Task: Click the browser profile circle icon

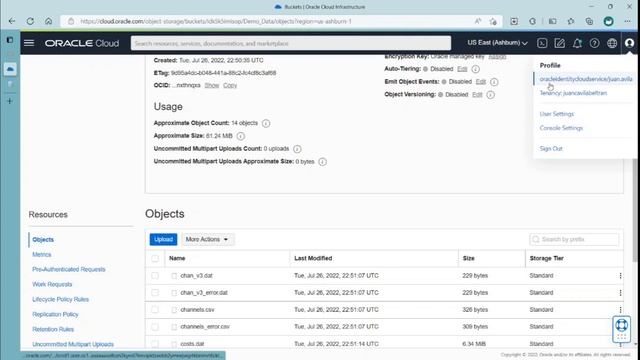Action: (609, 21)
